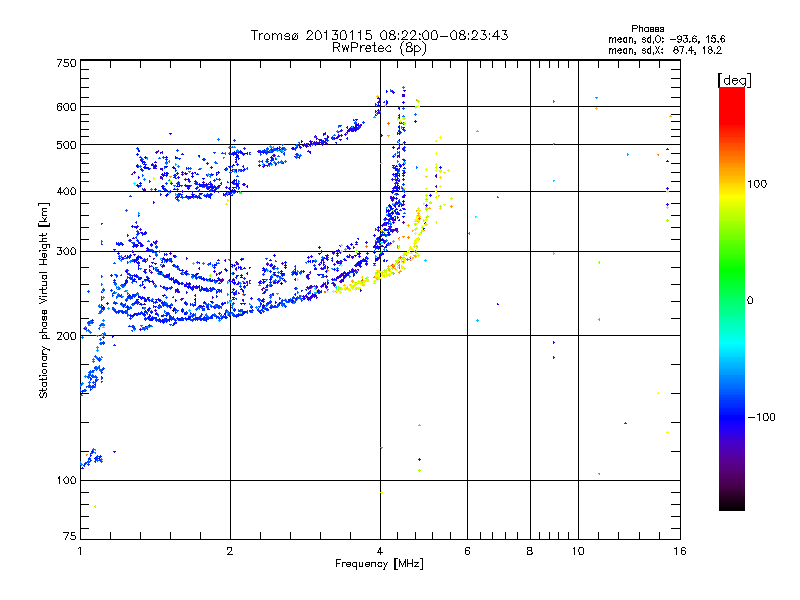The image size is (800, 600).
Task: Click the colorbar tick label '100'
Action: tap(757, 184)
